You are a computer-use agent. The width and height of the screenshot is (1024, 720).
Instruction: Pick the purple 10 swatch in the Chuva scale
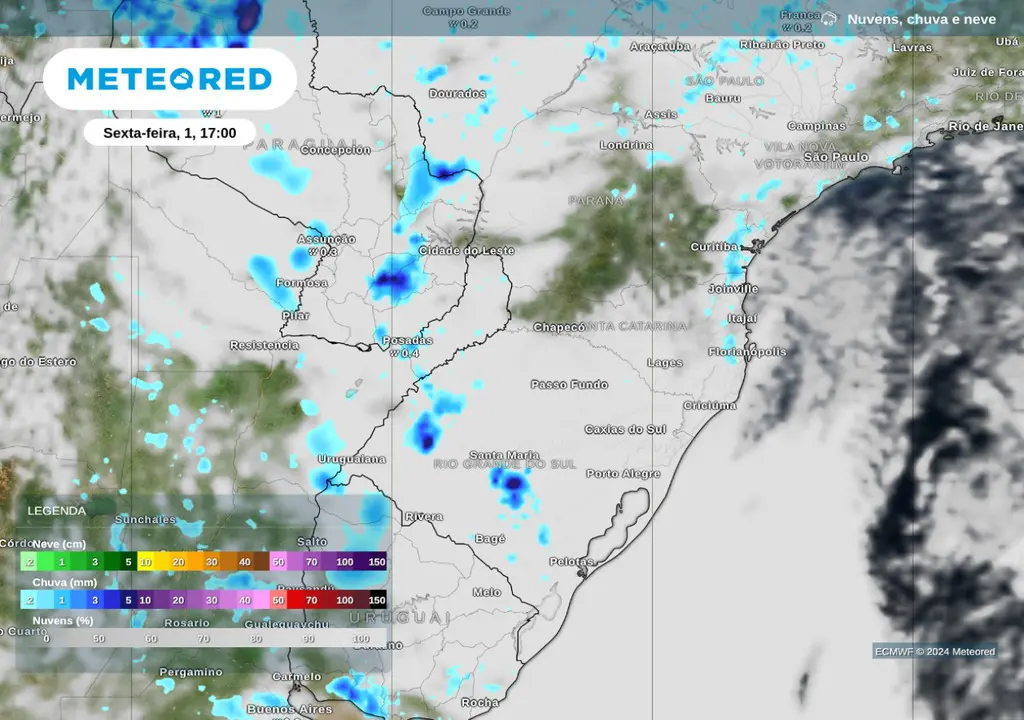pos(145,600)
